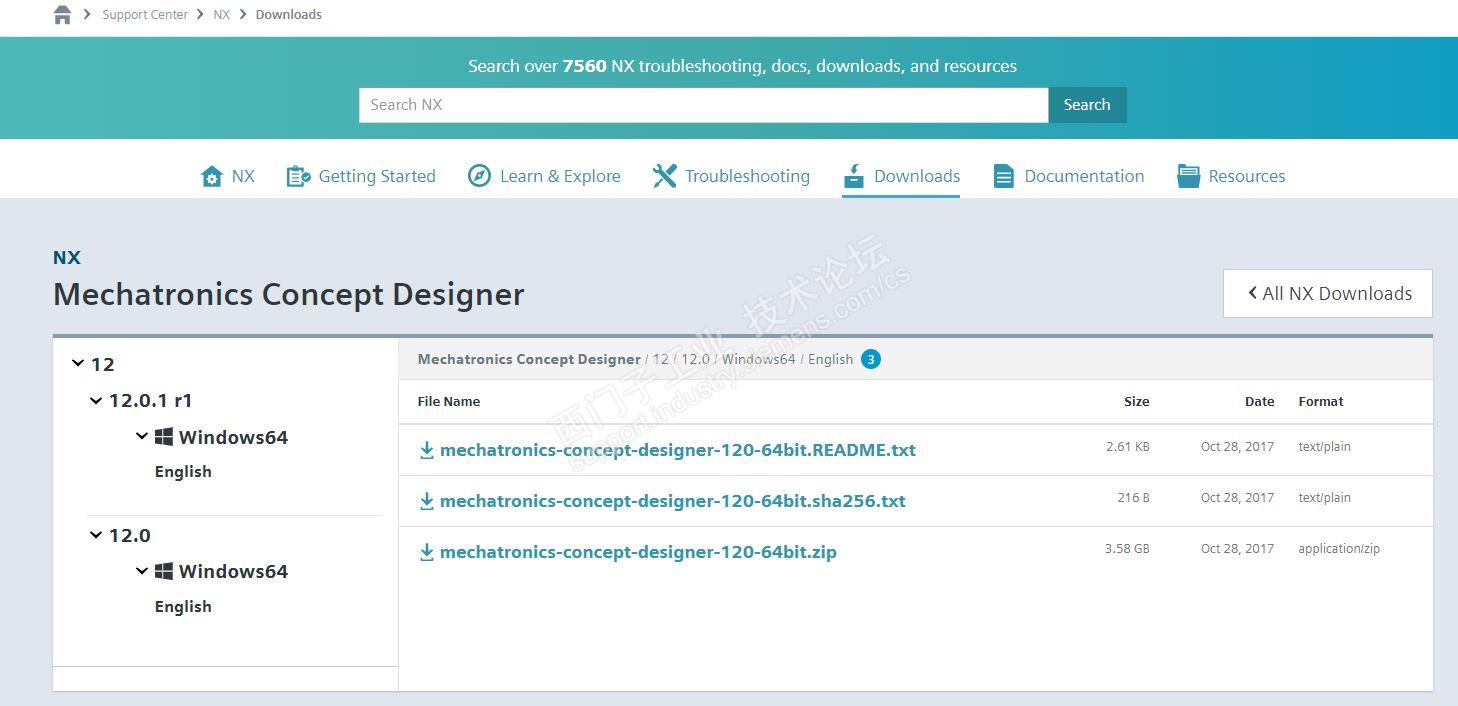This screenshot has width=1458, height=706.
Task: Click Mechatronics Concept Designer path text
Action: point(529,359)
